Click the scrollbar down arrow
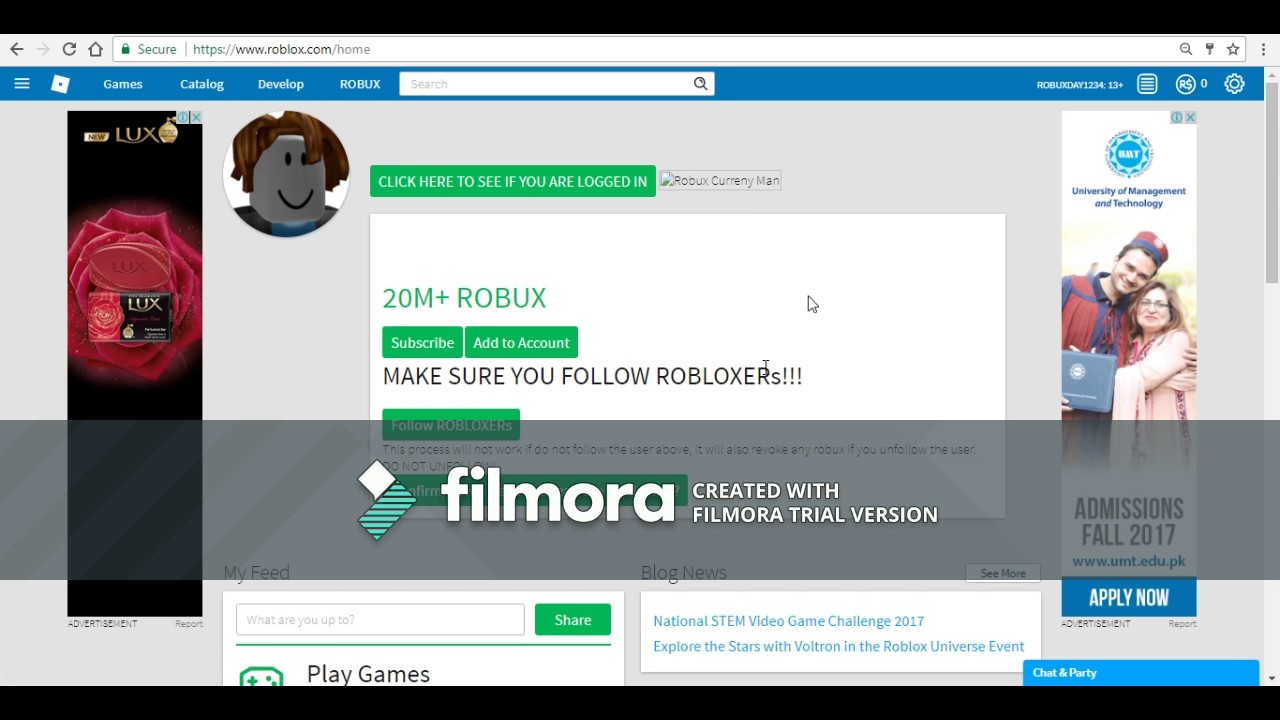This screenshot has width=1280, height=720. (x=1272, y=678)
